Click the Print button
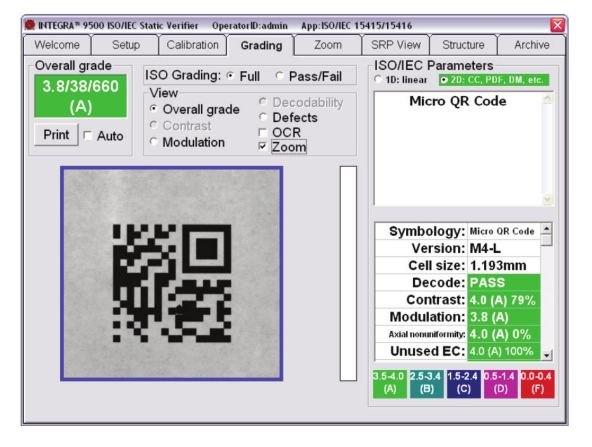This screenshot has height=447, width=592. [x=56, y=135]
